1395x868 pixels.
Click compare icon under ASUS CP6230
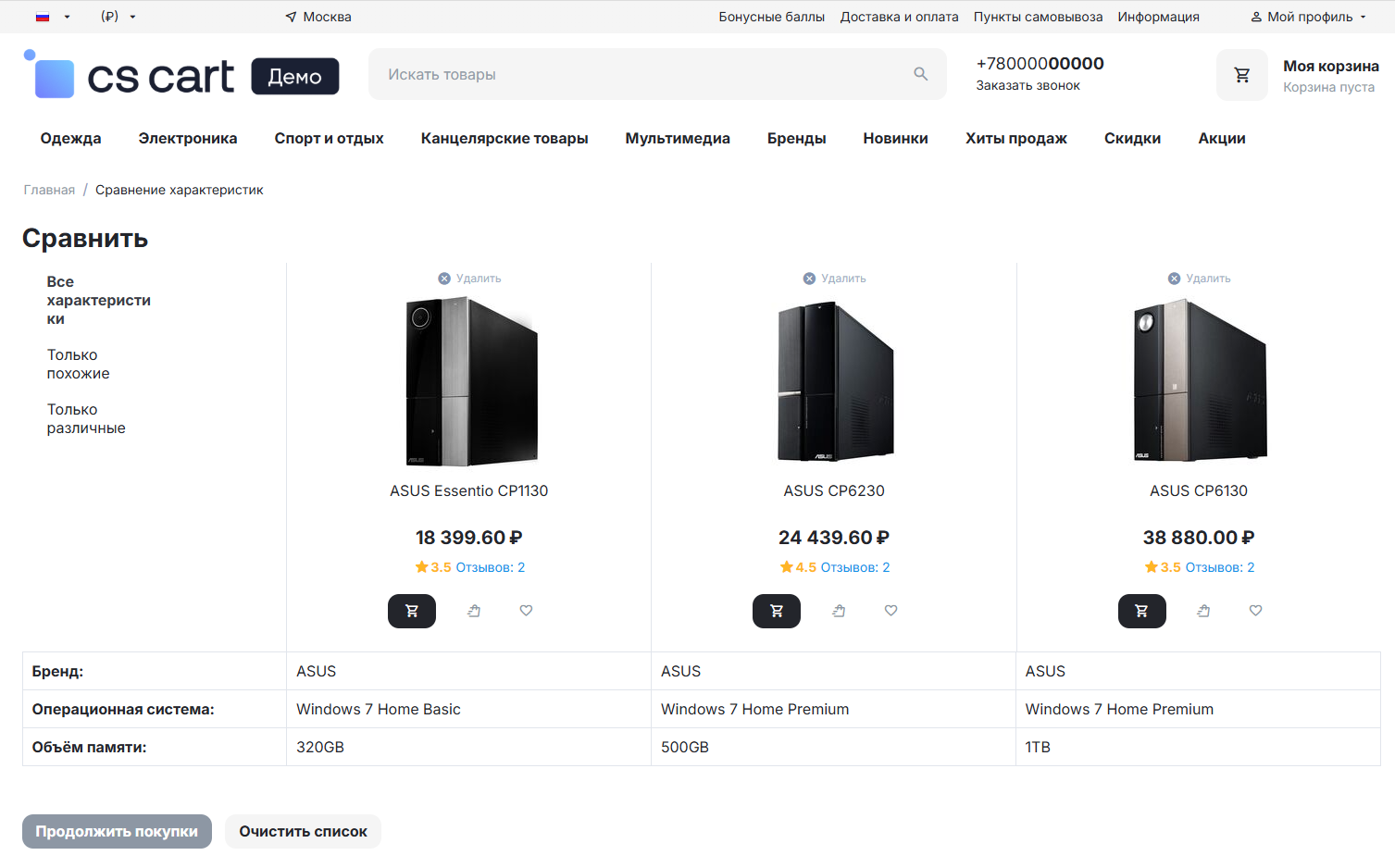coord(839,611)
